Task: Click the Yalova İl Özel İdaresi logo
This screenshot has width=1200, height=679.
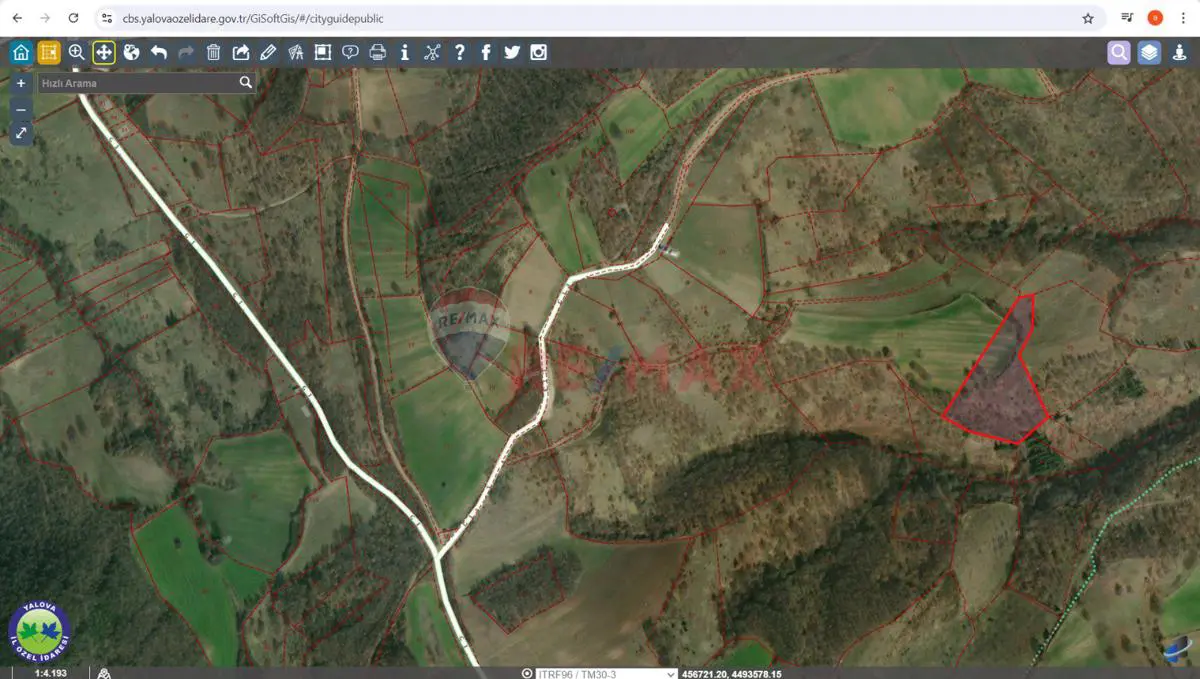Action: tap(39, 632)
